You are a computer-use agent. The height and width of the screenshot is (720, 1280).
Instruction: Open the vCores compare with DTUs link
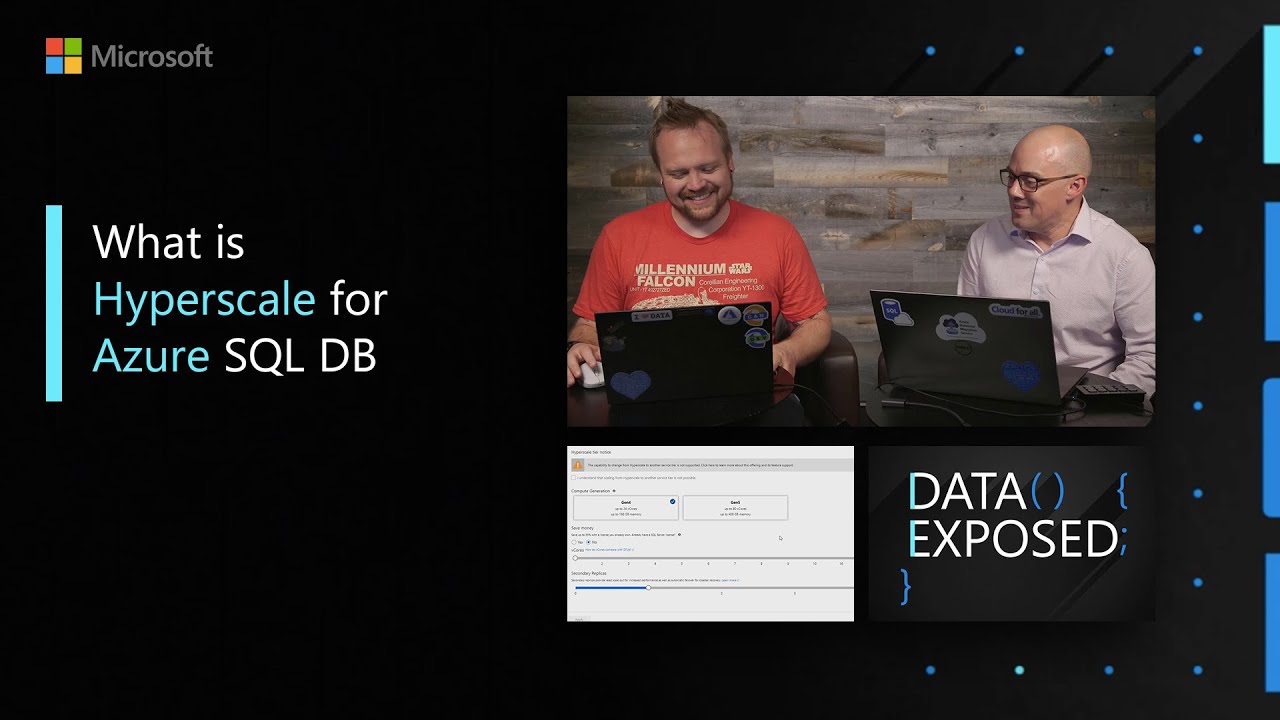[x=610, y=550]
